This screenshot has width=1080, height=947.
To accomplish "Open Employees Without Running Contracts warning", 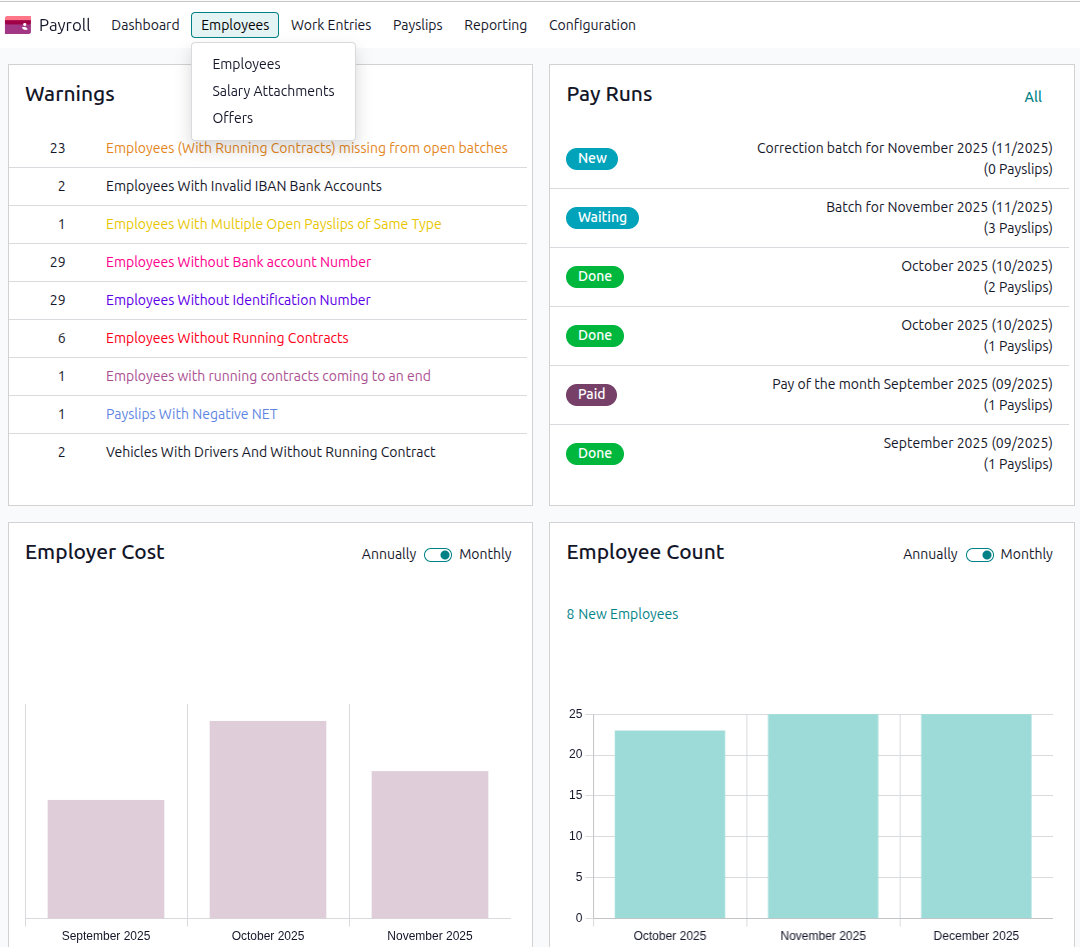I will [x=227, y=338].
